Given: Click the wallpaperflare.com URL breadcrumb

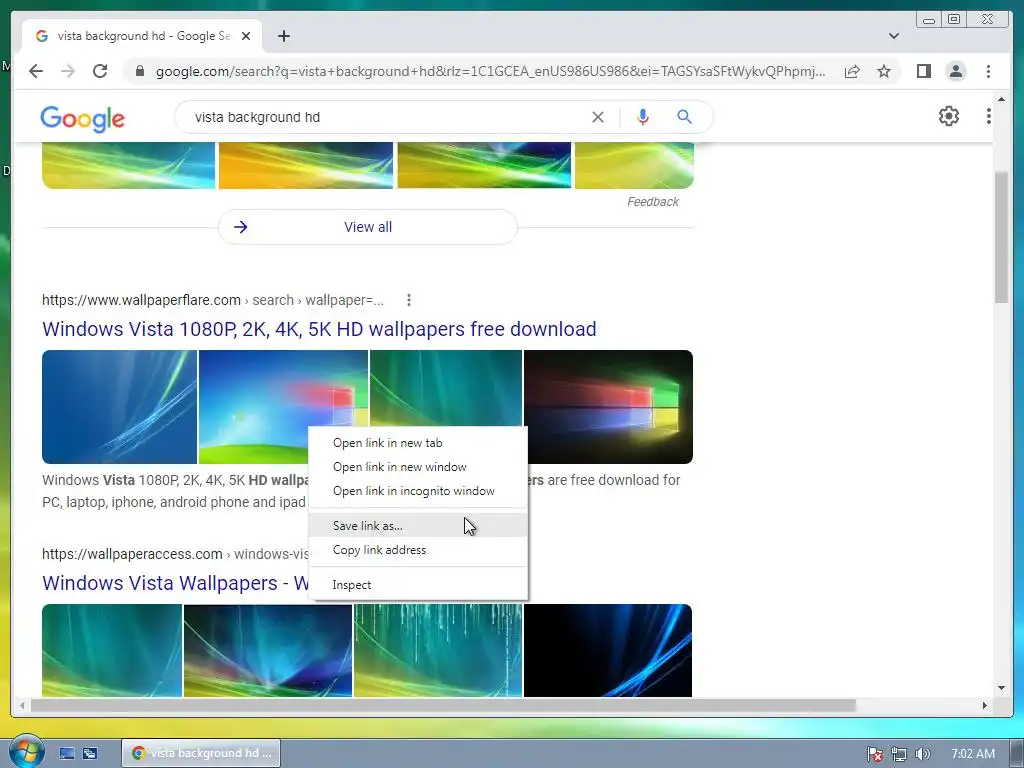Looking at the screenshot, I should pos(213,300).
